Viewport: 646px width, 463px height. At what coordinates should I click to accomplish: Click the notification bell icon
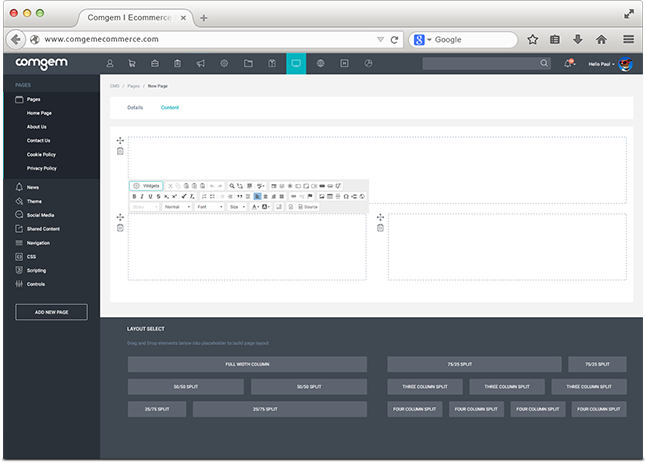[568, 63]
